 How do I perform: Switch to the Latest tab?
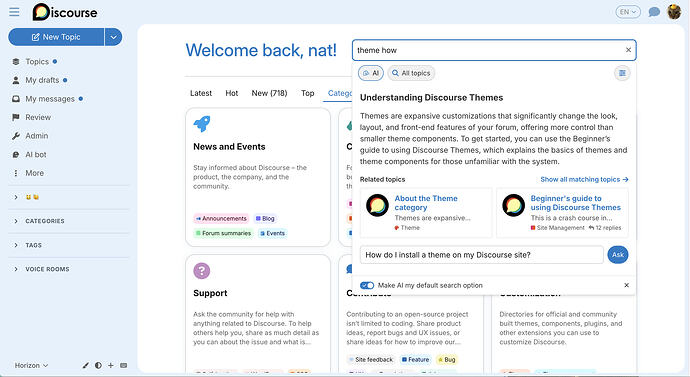pyautogui.click(x=201, y=93)
